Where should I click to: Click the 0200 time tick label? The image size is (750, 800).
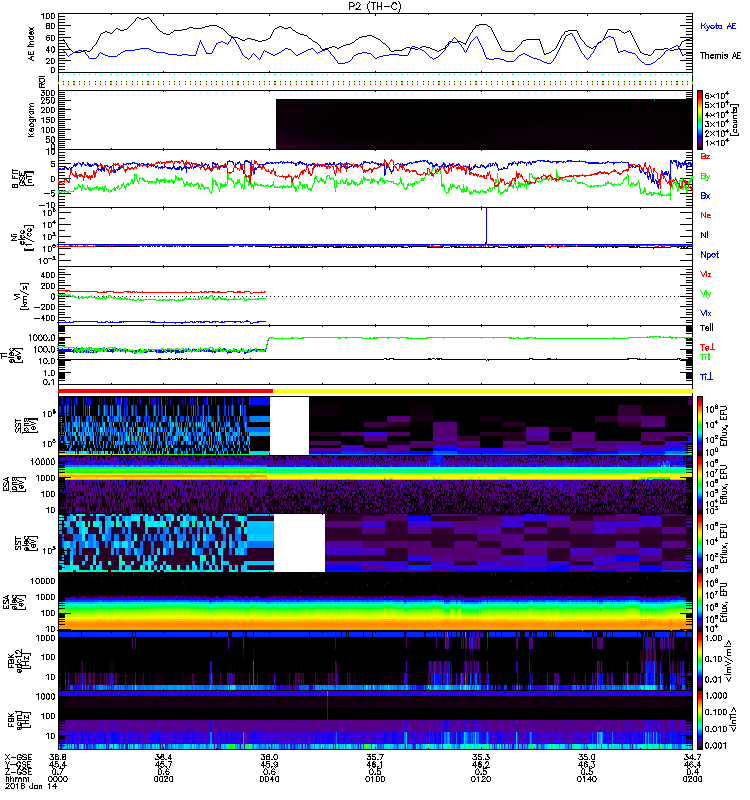(692, 779)
